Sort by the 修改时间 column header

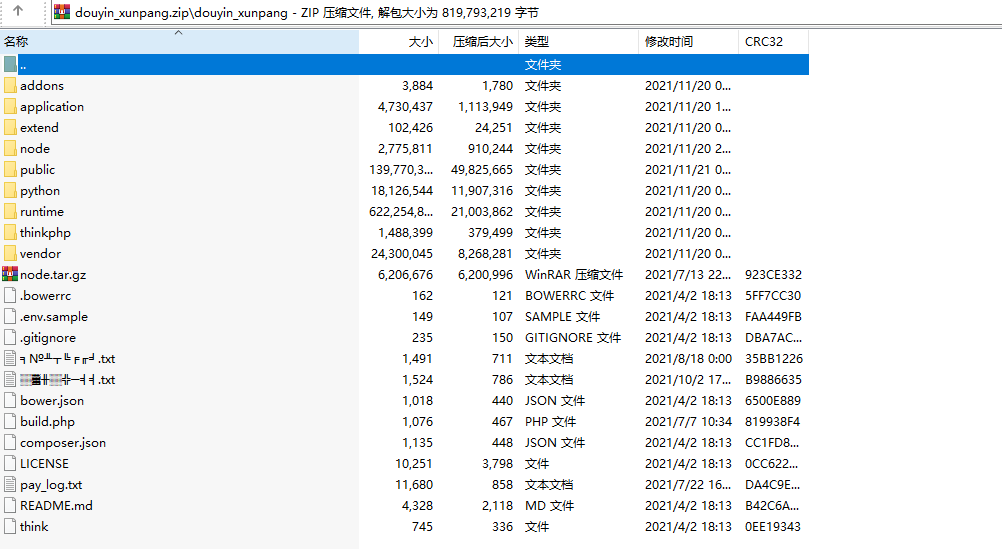point(688,42)
